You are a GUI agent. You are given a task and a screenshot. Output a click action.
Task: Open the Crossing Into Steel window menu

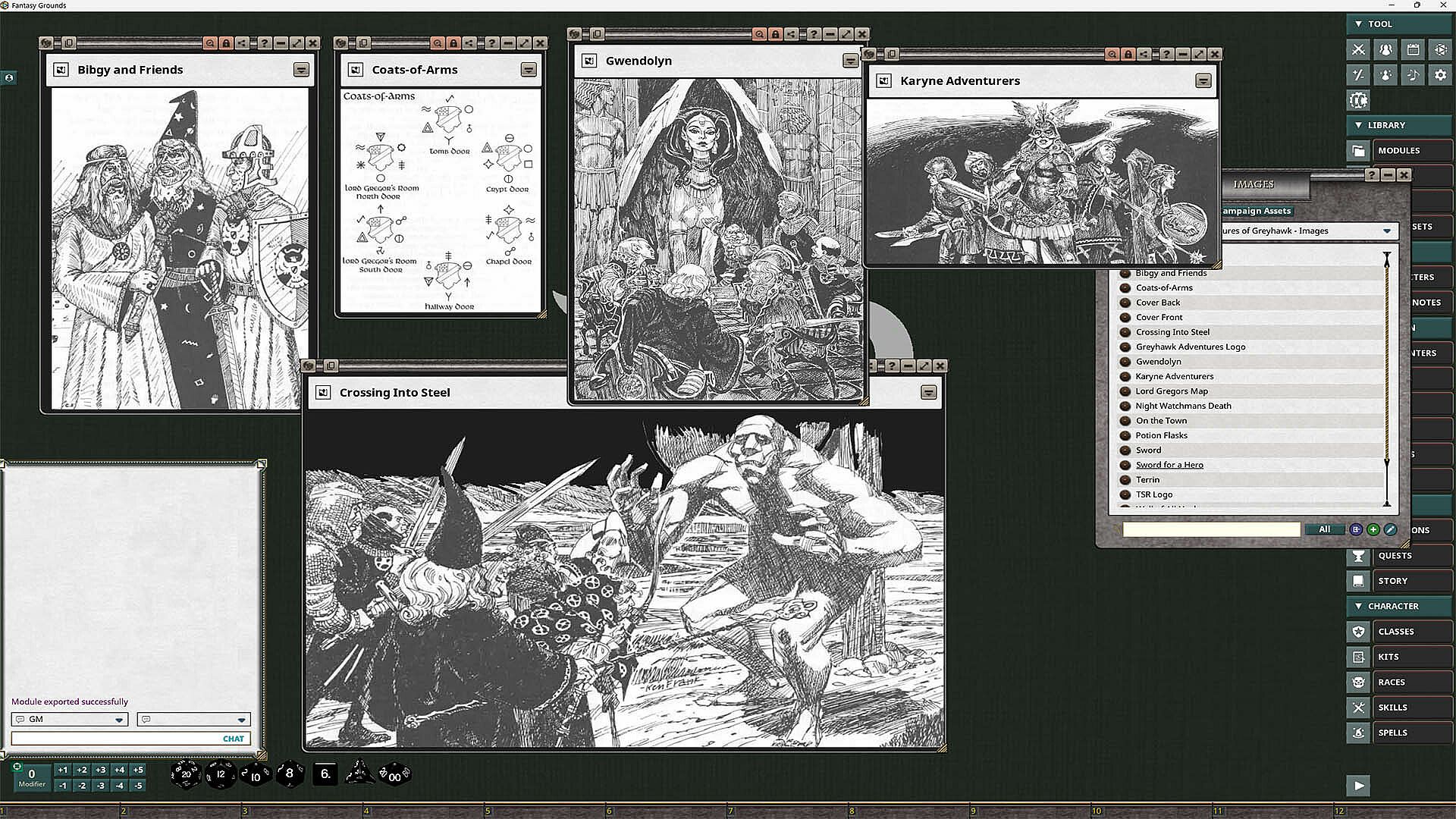928,392
